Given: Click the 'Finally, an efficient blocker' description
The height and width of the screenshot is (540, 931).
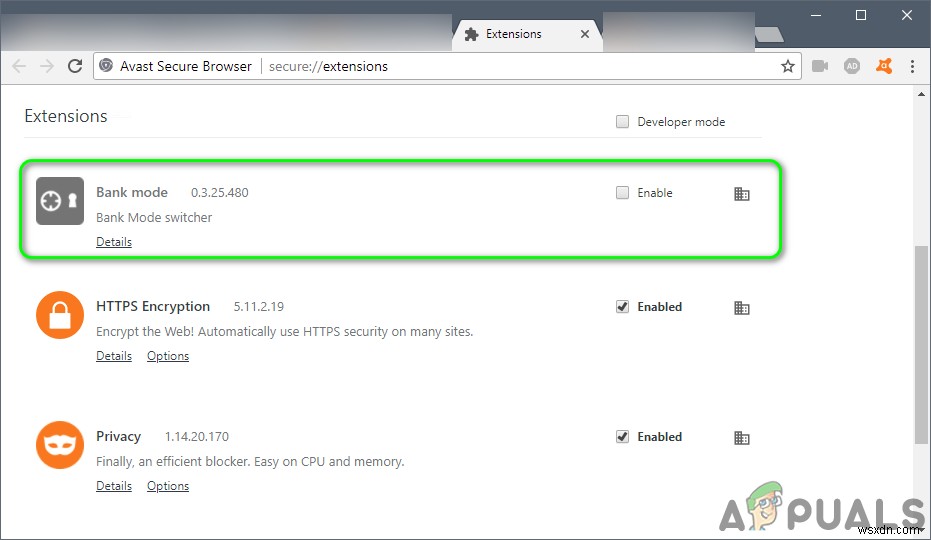Looking at the screenshot, I should coord(250,462).
